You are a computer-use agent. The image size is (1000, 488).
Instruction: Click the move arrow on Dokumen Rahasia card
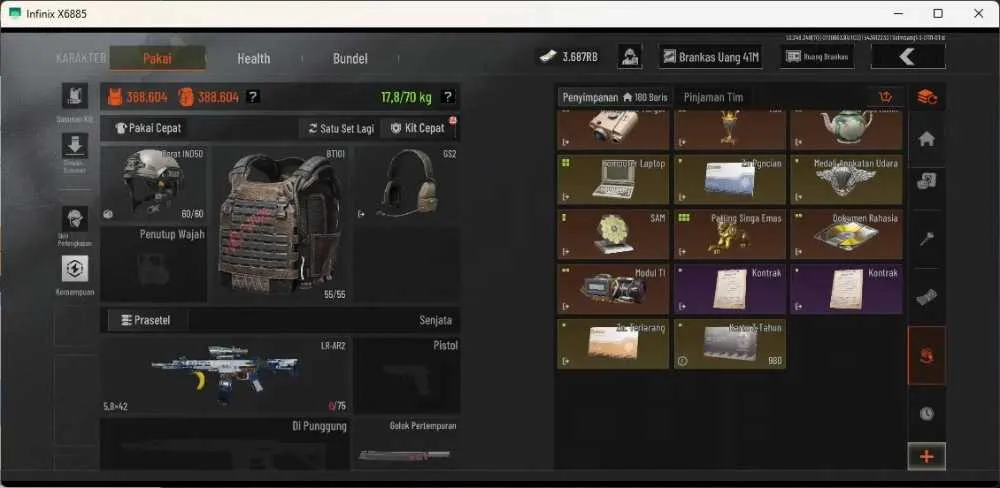[798, 252]
